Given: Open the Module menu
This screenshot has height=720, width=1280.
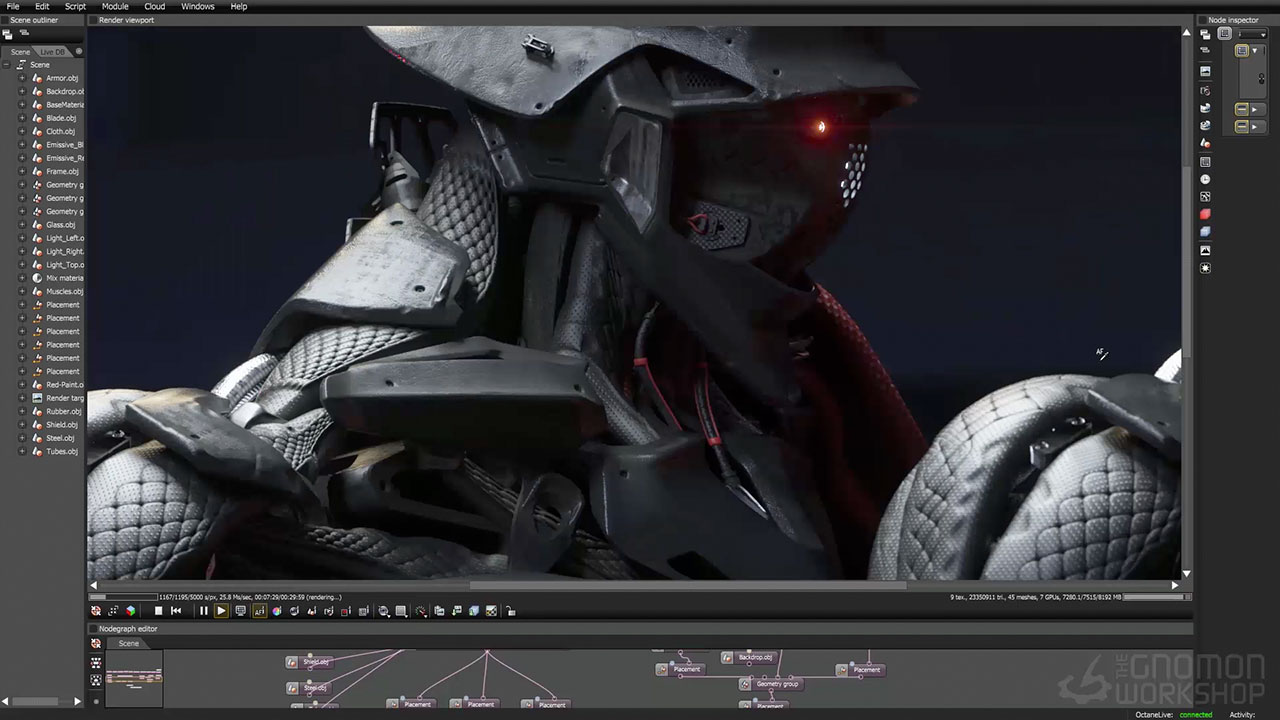Looking at the screenshot, I should pyautogui.click(x=115, y=6).
